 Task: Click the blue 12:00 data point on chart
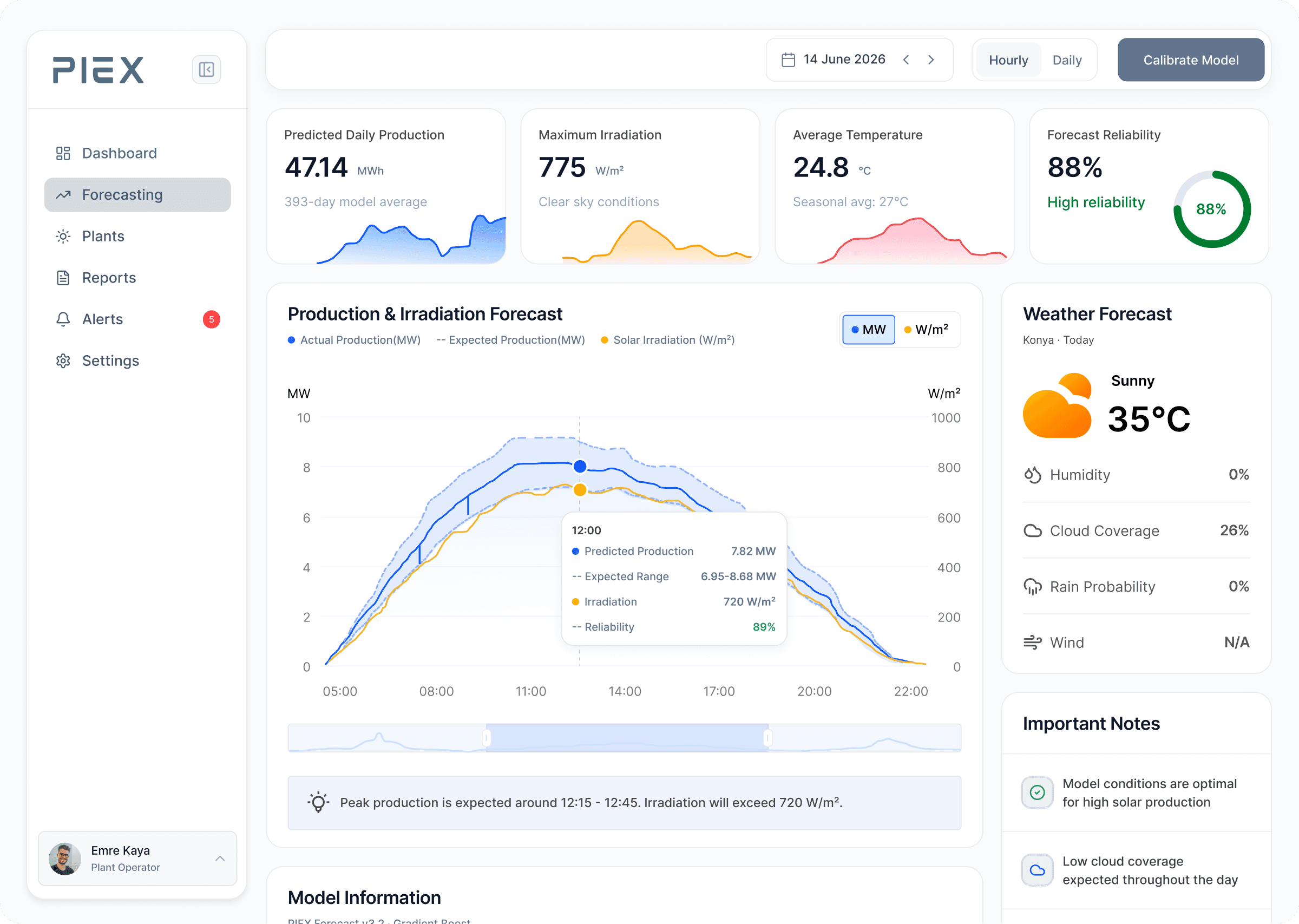click(580, 467)
